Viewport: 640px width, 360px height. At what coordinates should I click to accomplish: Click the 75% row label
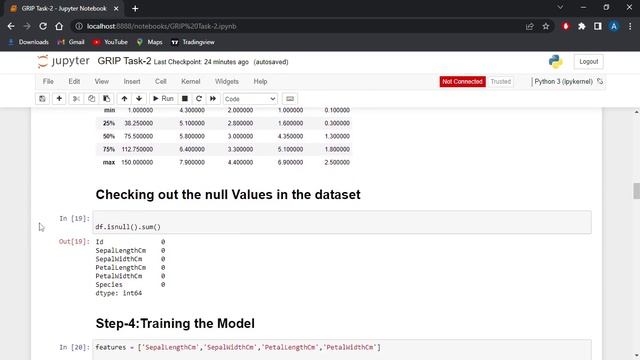tap(109, 149)
